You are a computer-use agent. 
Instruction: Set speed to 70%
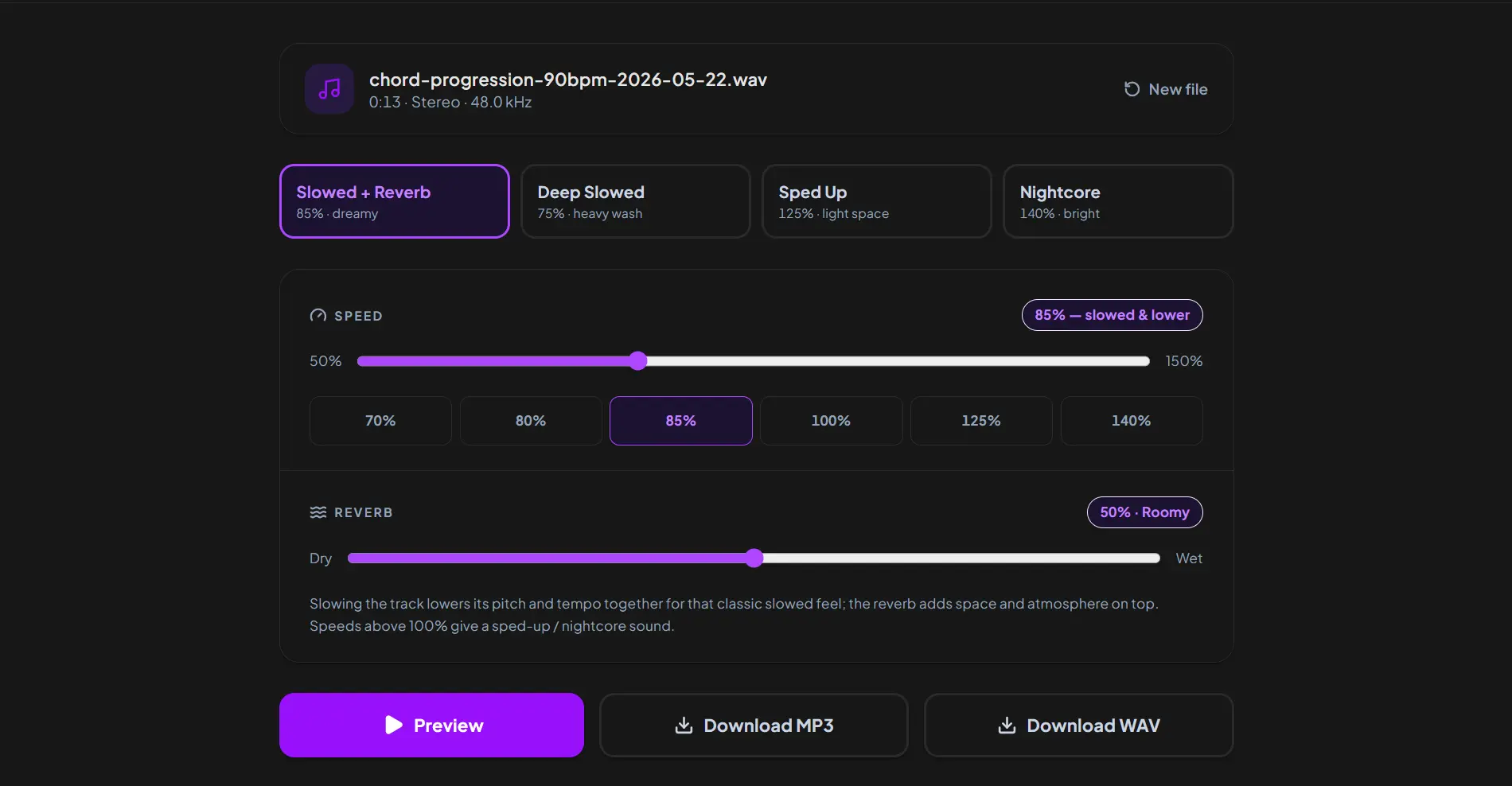380,421
